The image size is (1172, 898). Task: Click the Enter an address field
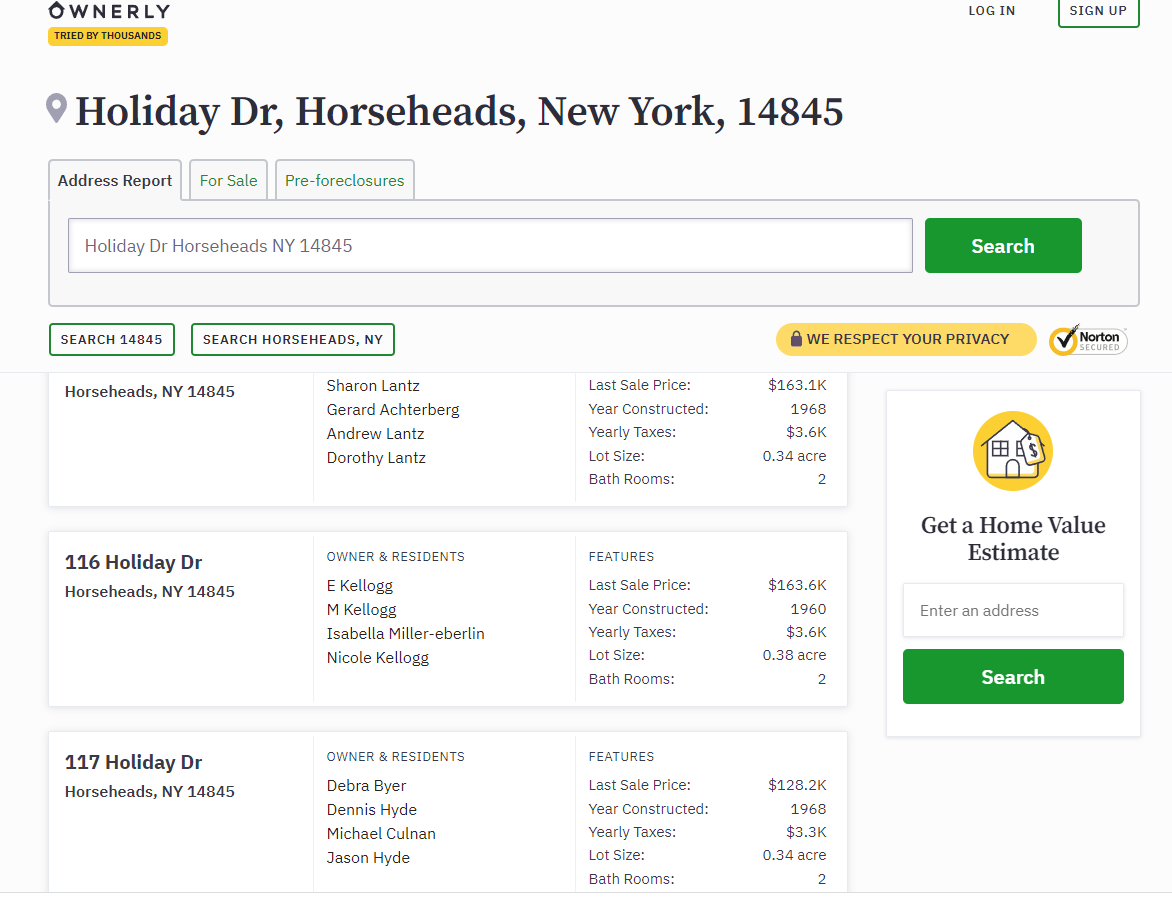coord(1012,611)
